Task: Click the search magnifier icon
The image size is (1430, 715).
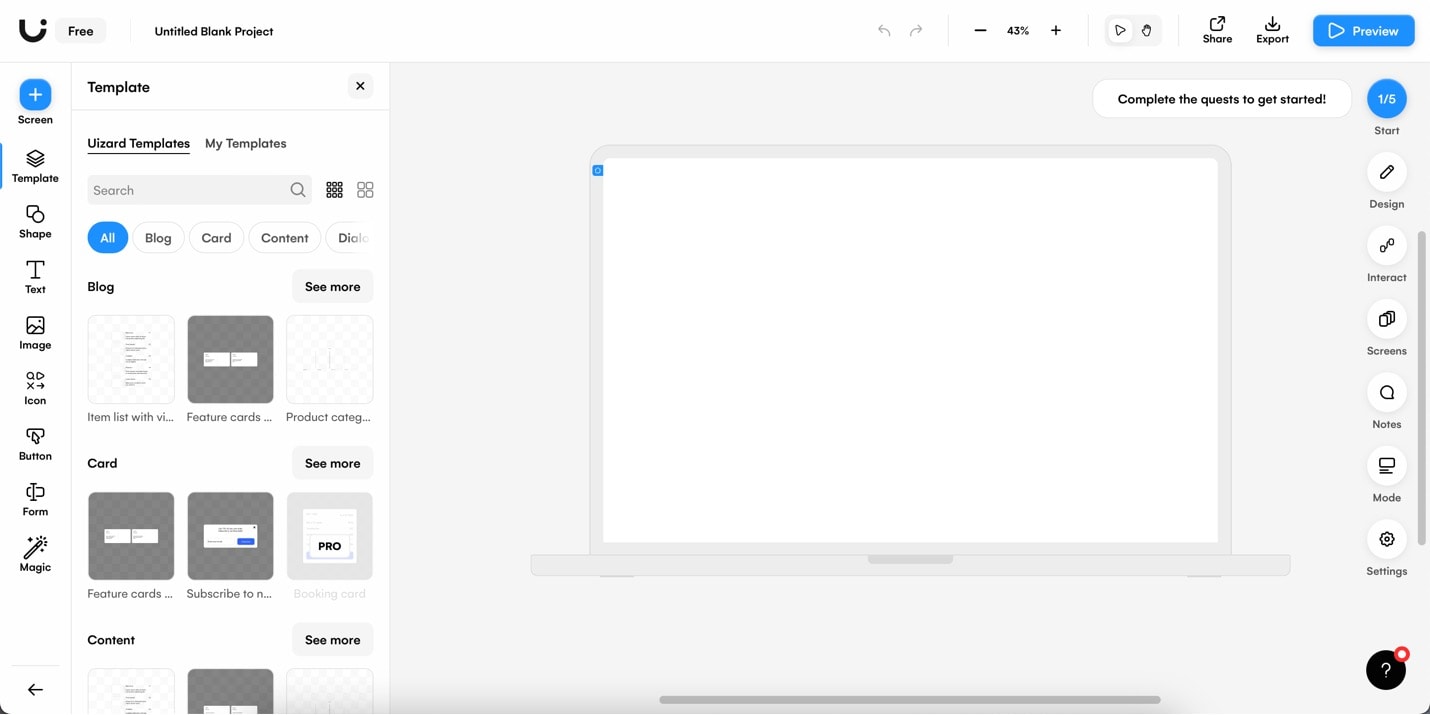Action: click(x=298, y=190)
